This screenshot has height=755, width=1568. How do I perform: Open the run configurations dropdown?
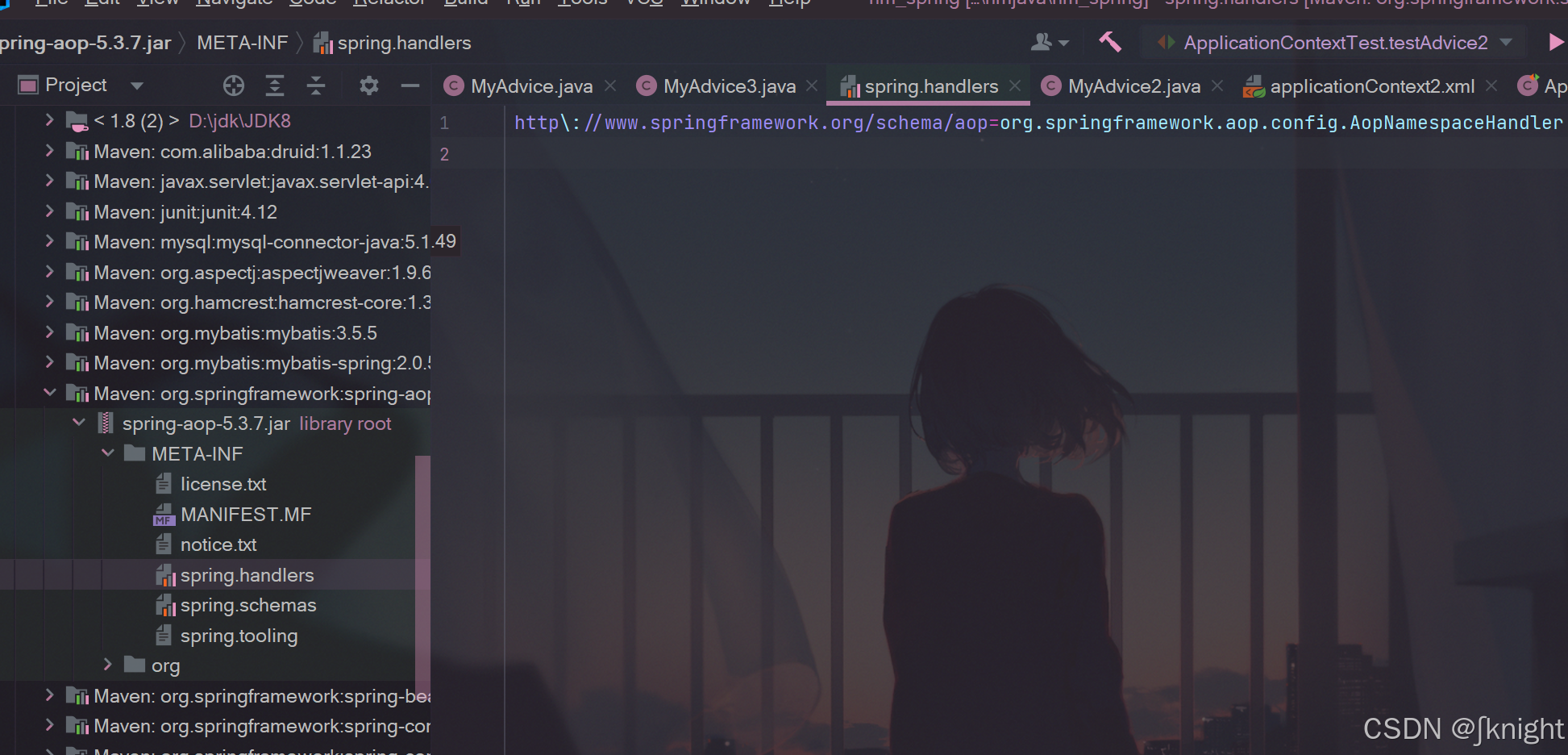click(x=1507, y=42)
